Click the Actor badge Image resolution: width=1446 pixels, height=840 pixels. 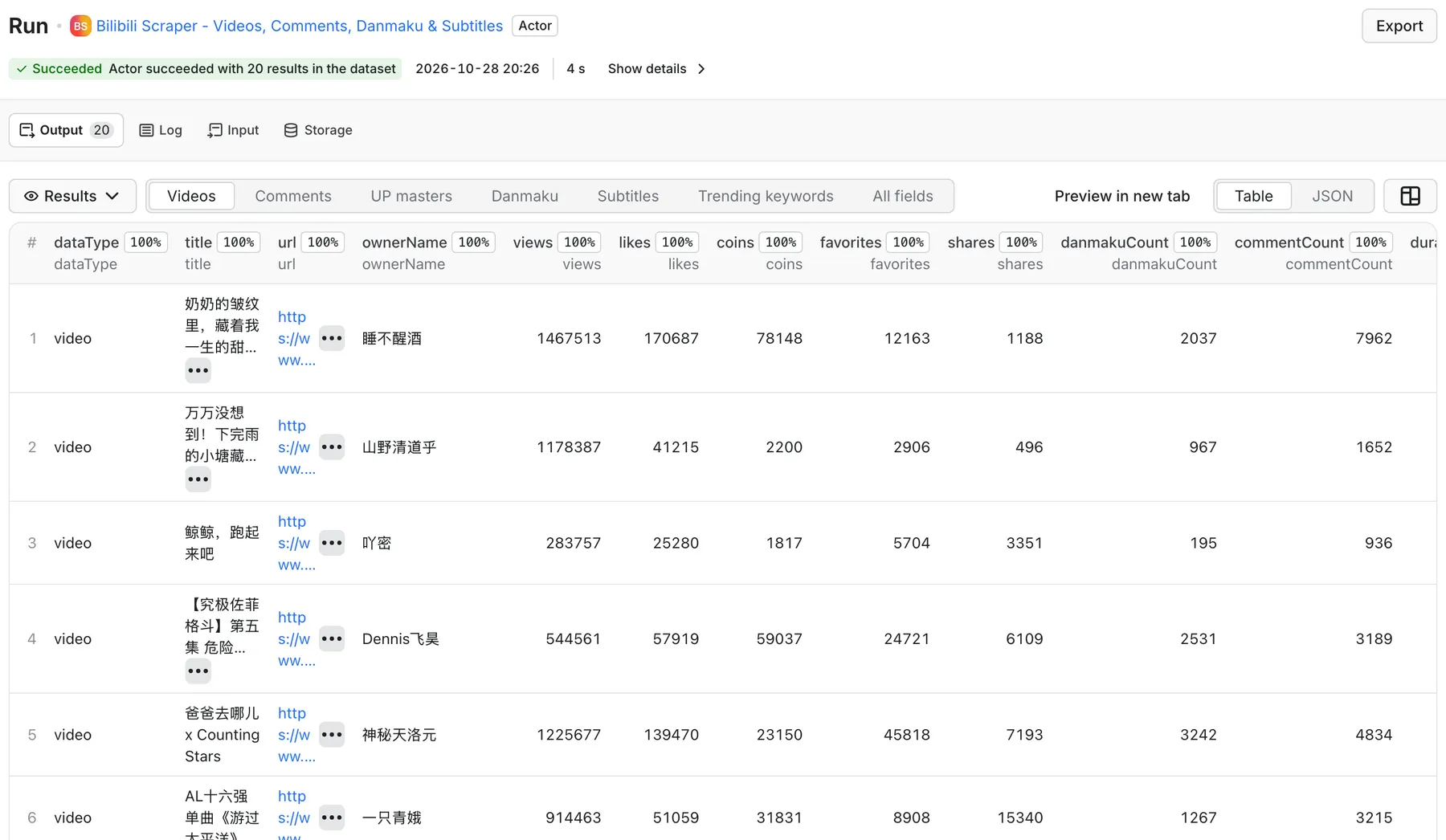click(535, 26)
